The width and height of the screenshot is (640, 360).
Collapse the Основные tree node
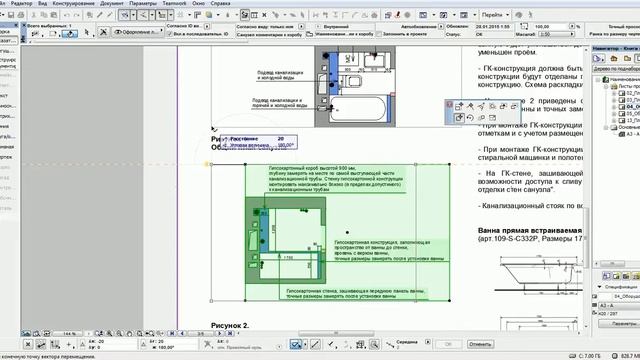[x=606, y=127]
